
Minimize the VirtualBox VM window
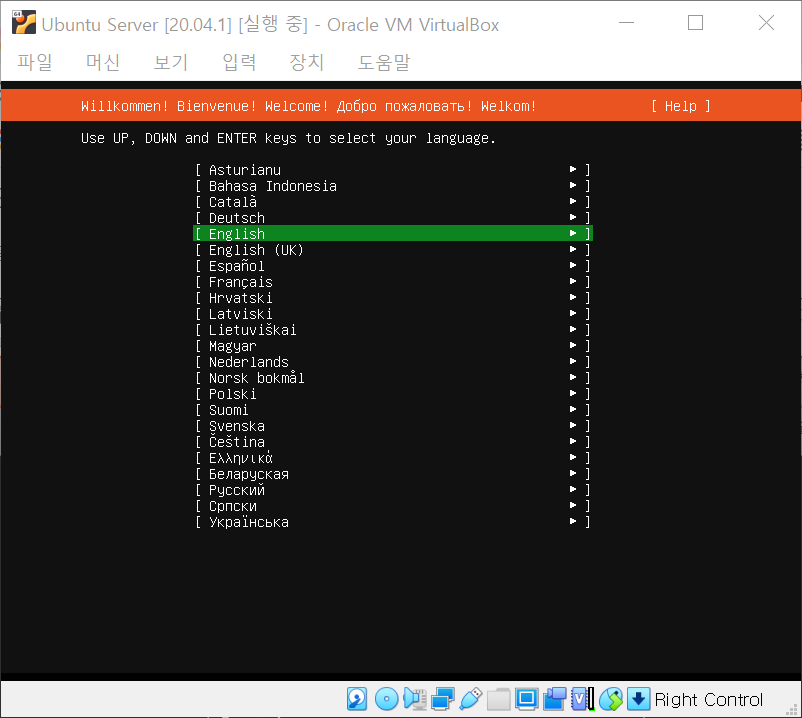(x=627, y=23)
